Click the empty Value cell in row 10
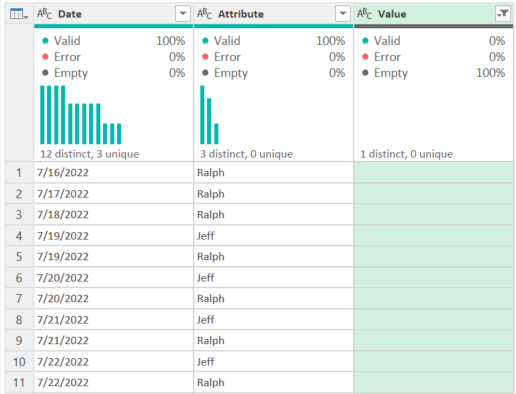Viewport: 516px width, 394px height. (x=433, y=362)
